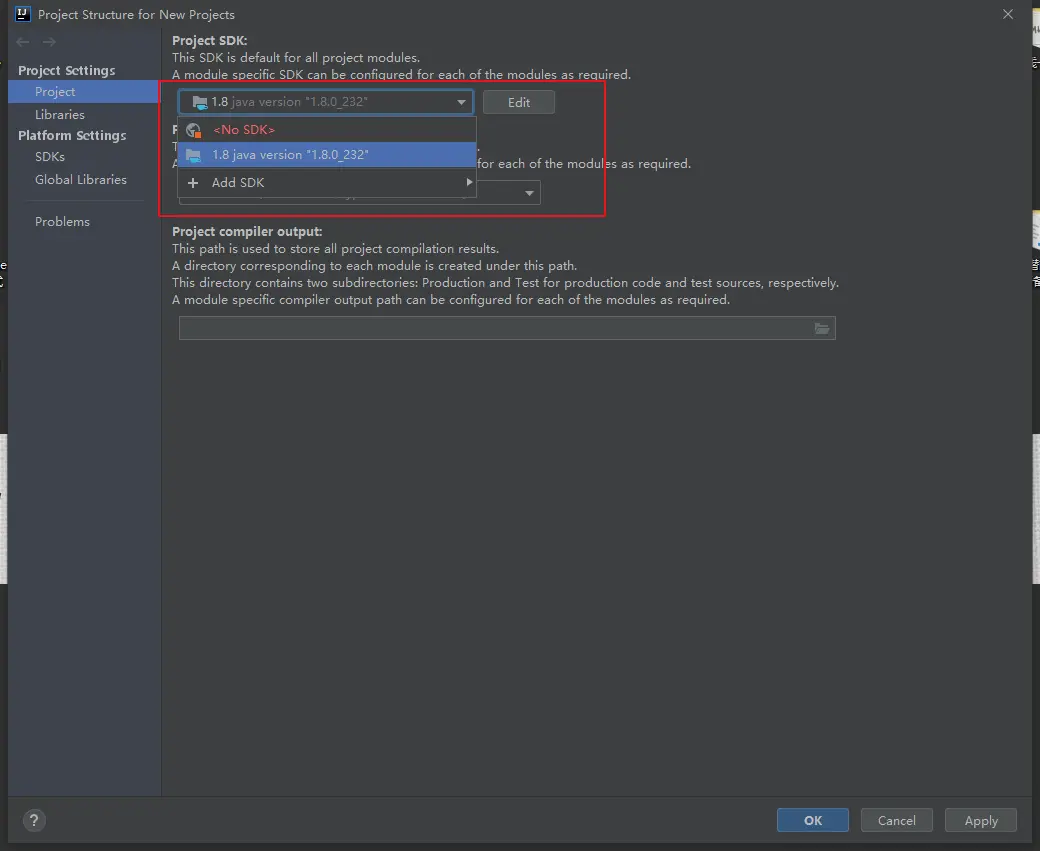Image resolution: width=1040 pixels, height=851 pixels.
Task: Close the Project Structure dialog
Action: click(1008, 14)
